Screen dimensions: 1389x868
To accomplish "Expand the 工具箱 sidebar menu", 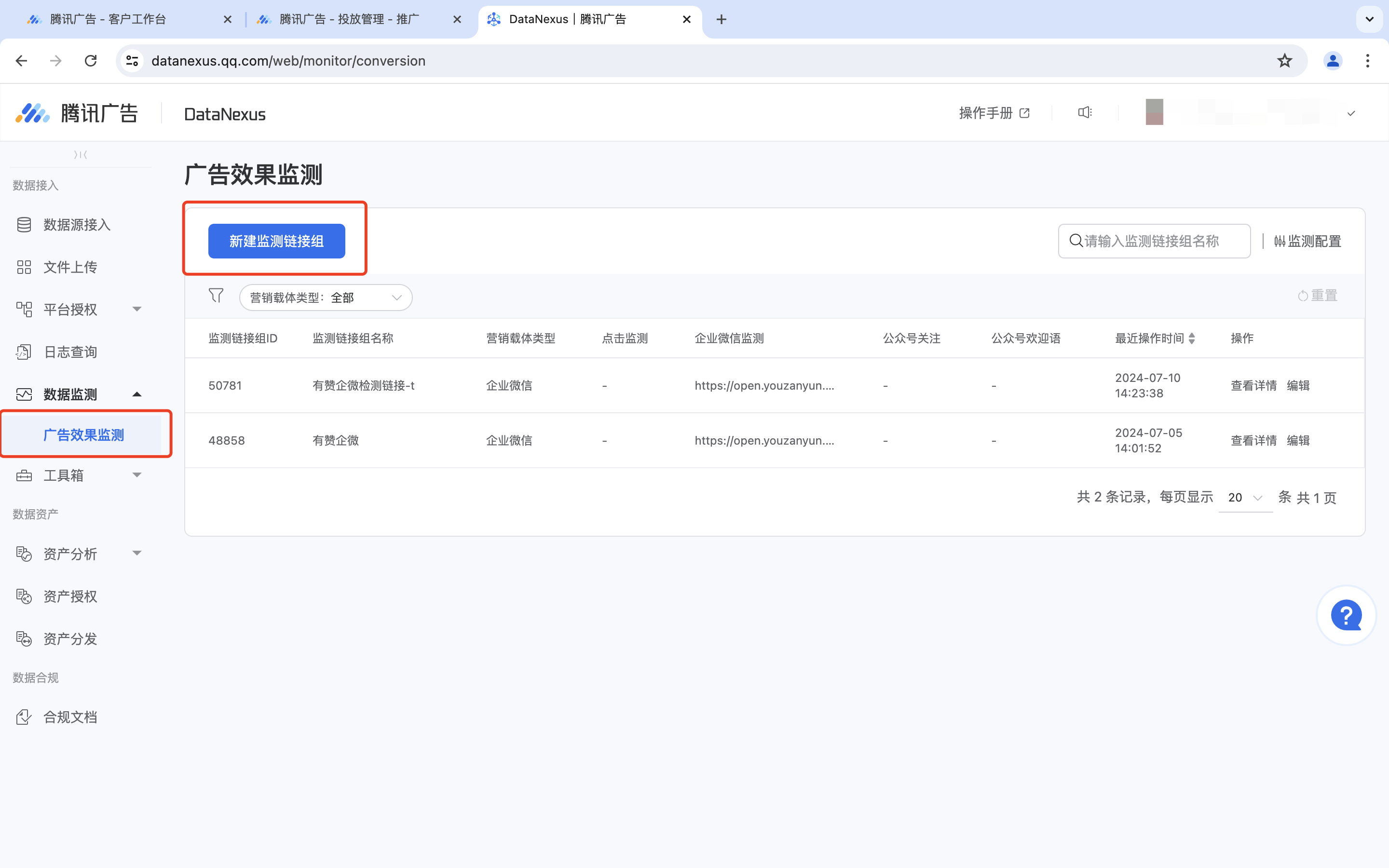I will 136,475.
